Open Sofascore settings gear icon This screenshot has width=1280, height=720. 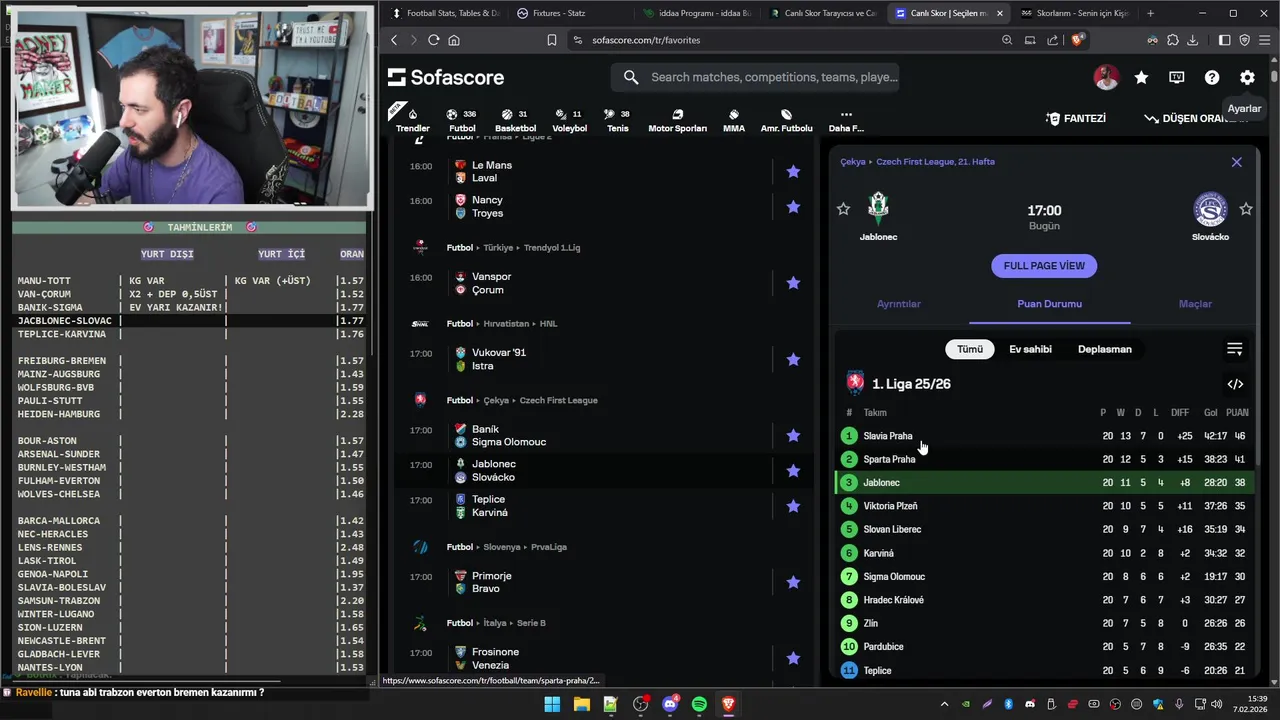pyautogui.click(x=1247, y=77)
